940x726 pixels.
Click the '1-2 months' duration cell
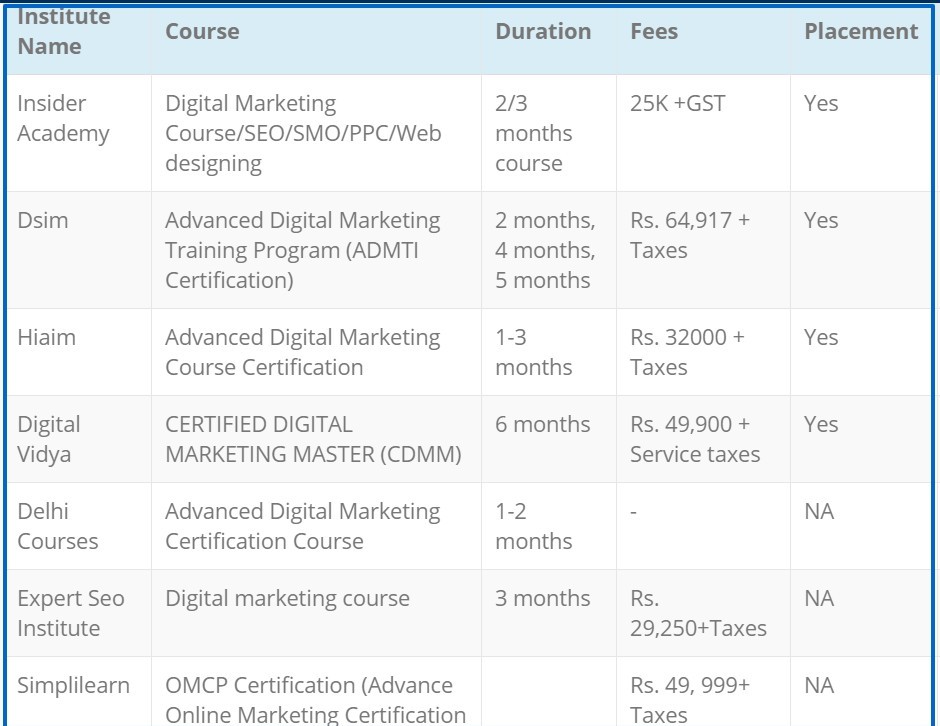coord(549,526)
